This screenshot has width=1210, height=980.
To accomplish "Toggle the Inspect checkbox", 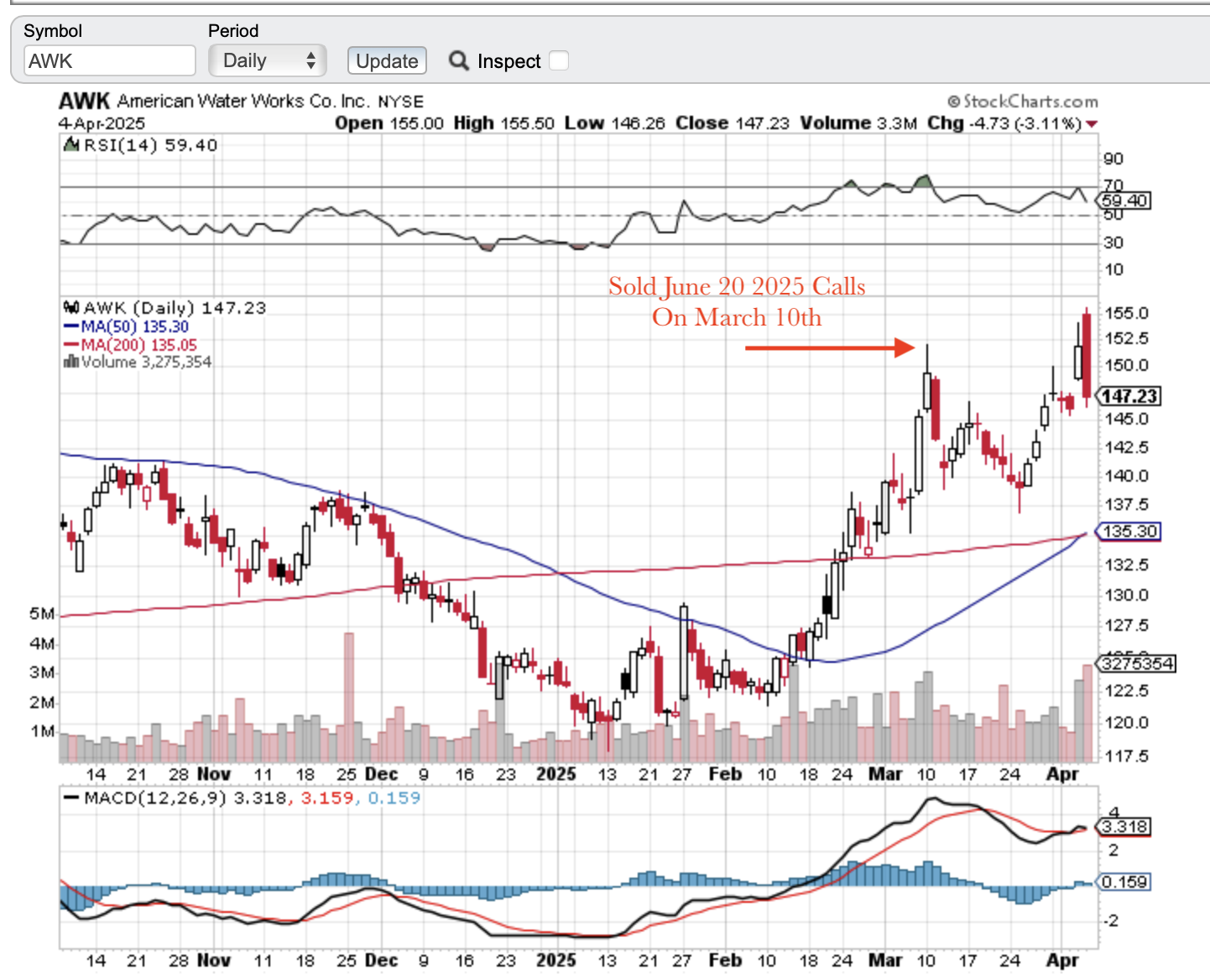I will click(x=559, y=60).
